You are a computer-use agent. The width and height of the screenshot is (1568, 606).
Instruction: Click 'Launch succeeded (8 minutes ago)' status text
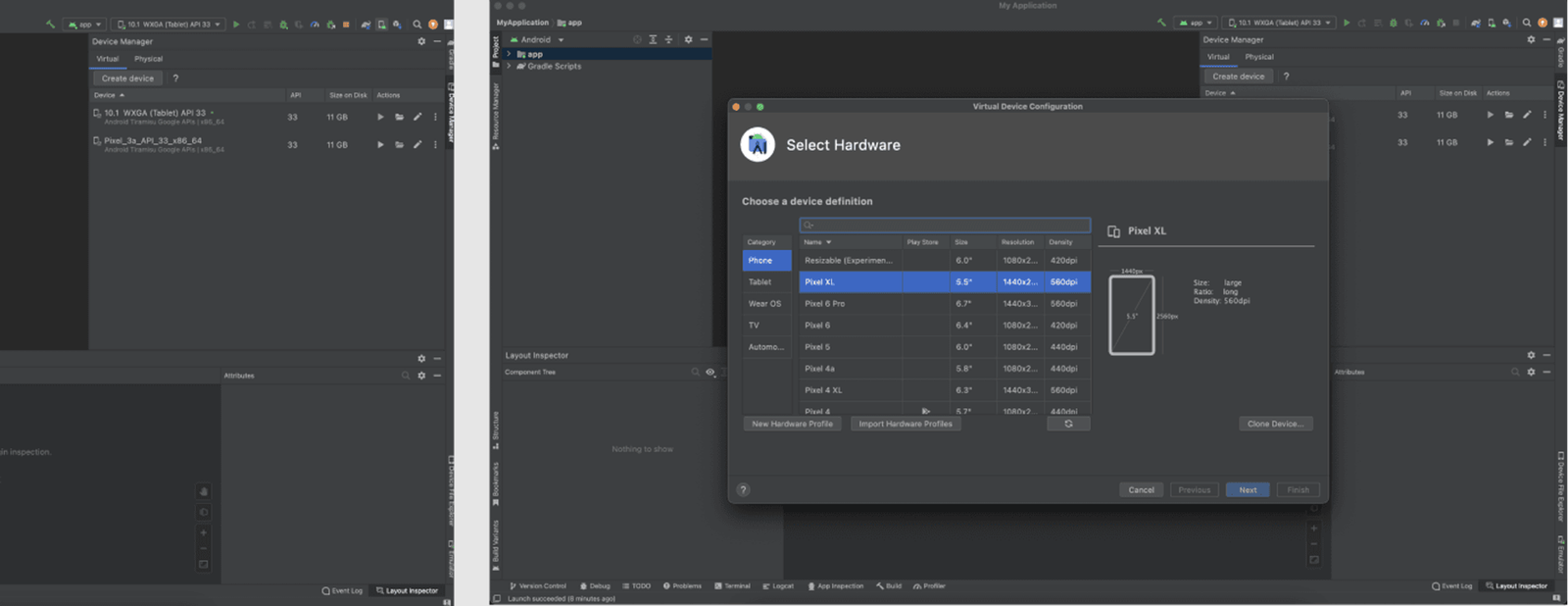[x=562, y=598]
